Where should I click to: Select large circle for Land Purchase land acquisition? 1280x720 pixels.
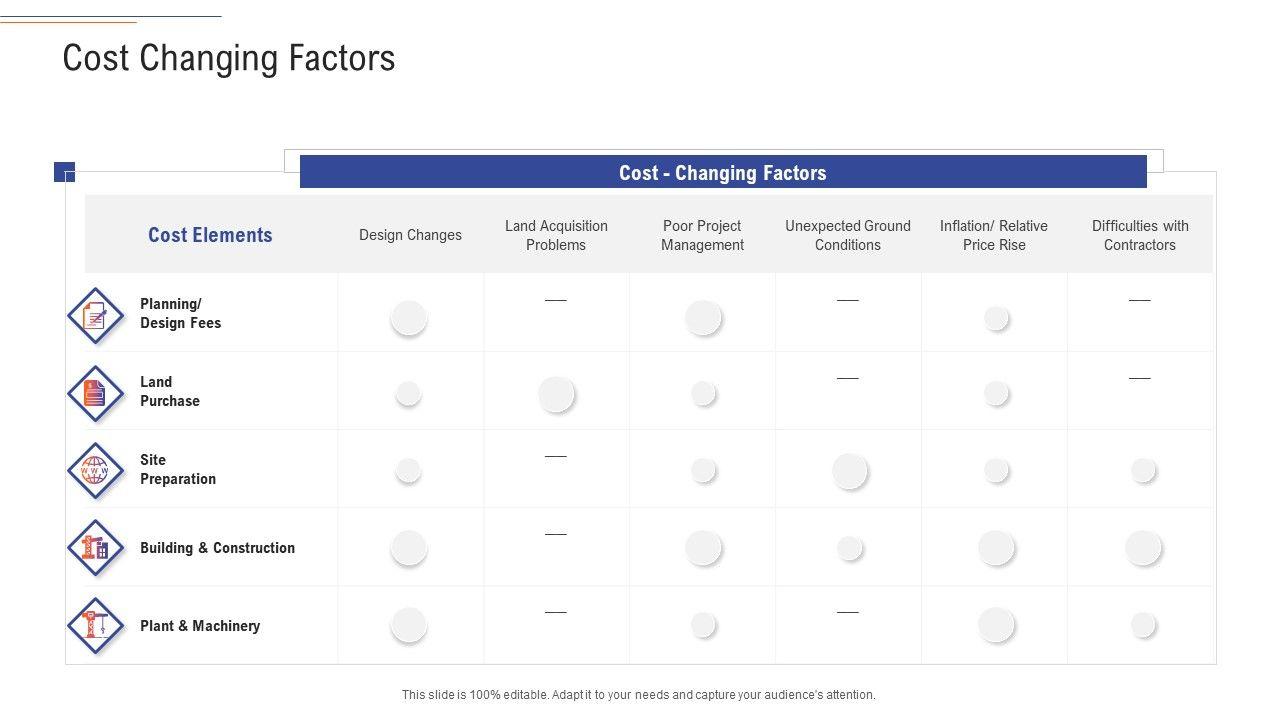[556, 394]
